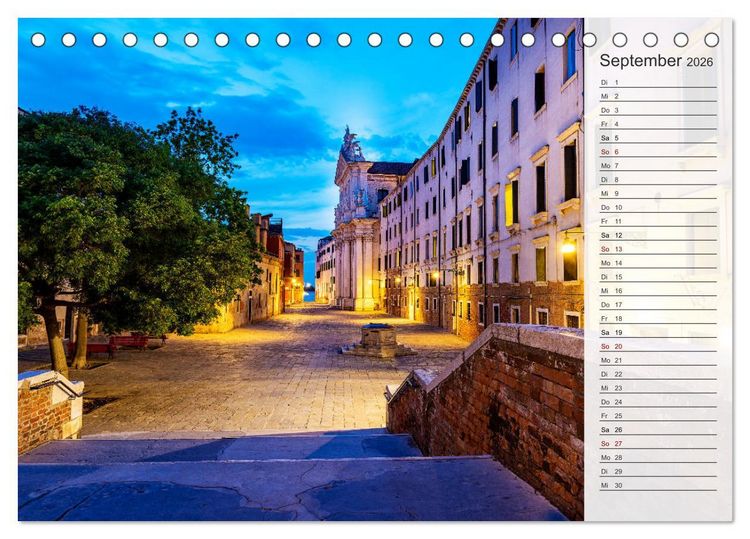Select the row 'Sa 26'
Screen dimensions: 750x539
(x=658, y=429)
